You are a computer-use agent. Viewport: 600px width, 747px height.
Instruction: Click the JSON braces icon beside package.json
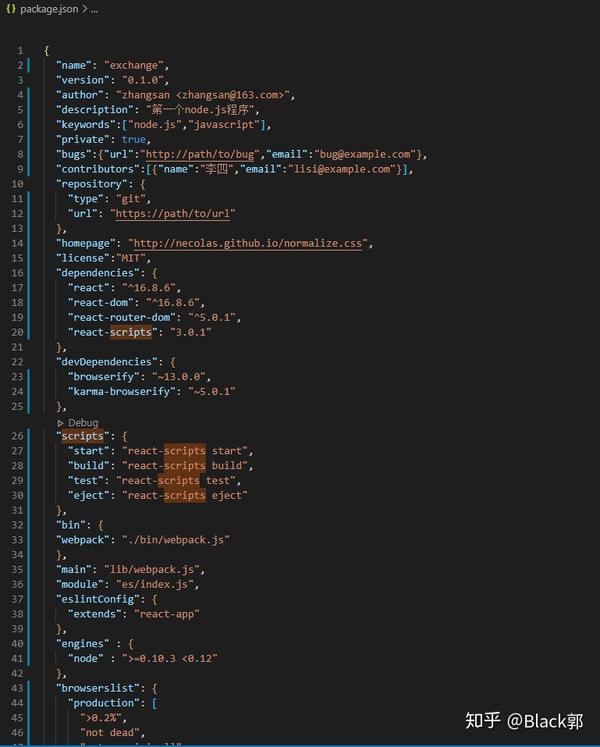pos(11,9)
